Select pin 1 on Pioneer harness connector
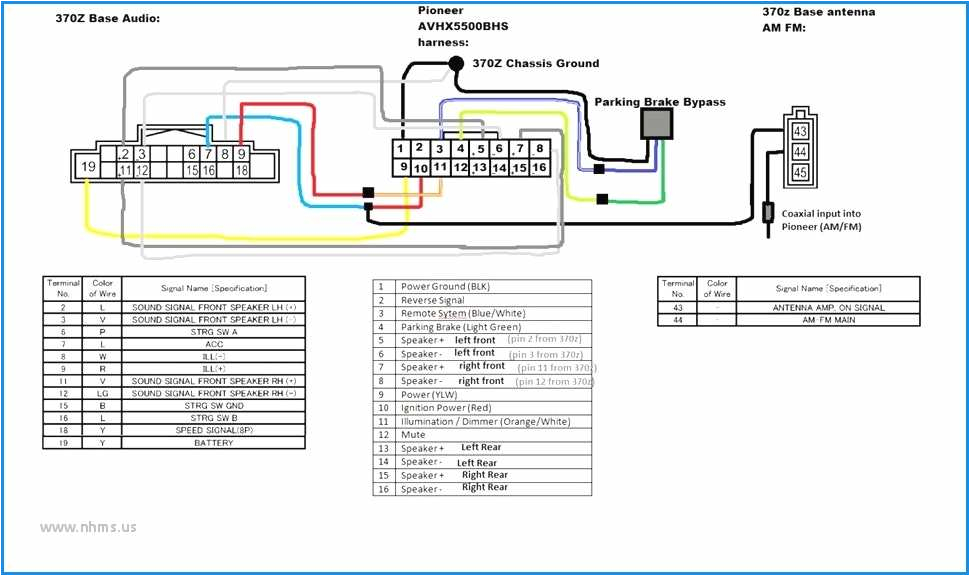Image resolution: width=970 pixels, height=576 pixels. coord(401,149)
